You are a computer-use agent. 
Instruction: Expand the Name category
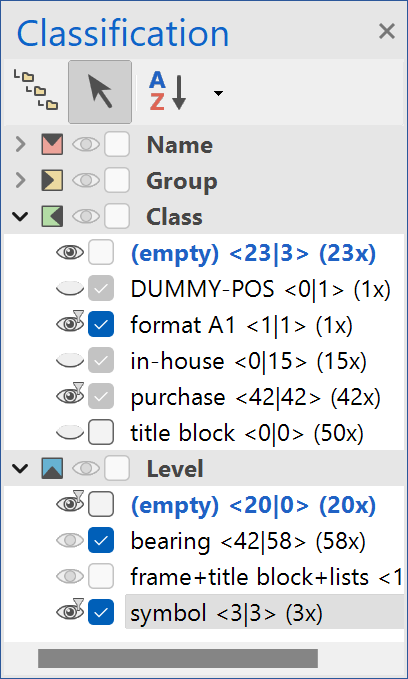click(20, 145)
